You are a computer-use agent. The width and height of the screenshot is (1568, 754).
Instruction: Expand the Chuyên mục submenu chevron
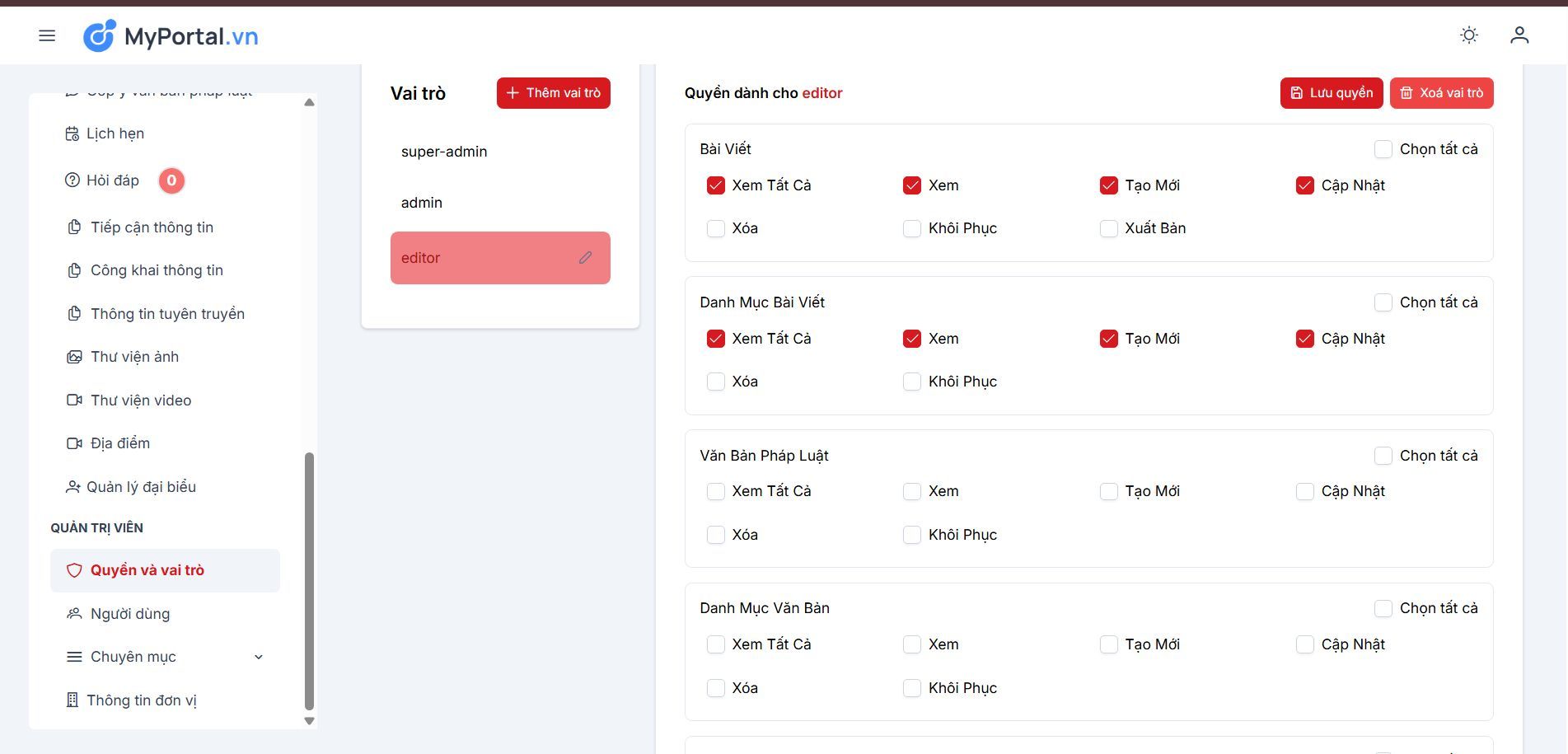click(x=258, y=657)
